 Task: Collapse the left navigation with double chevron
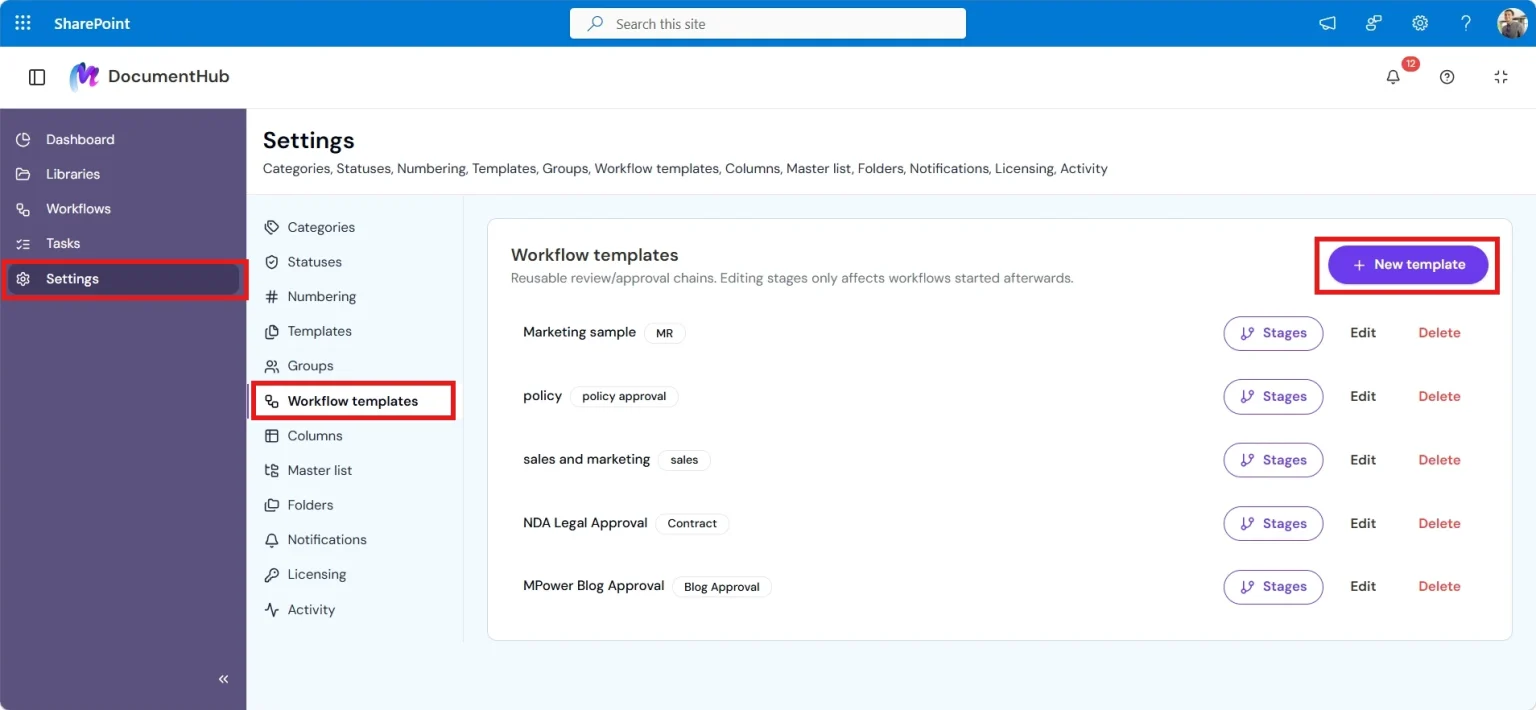click(224, 679)
